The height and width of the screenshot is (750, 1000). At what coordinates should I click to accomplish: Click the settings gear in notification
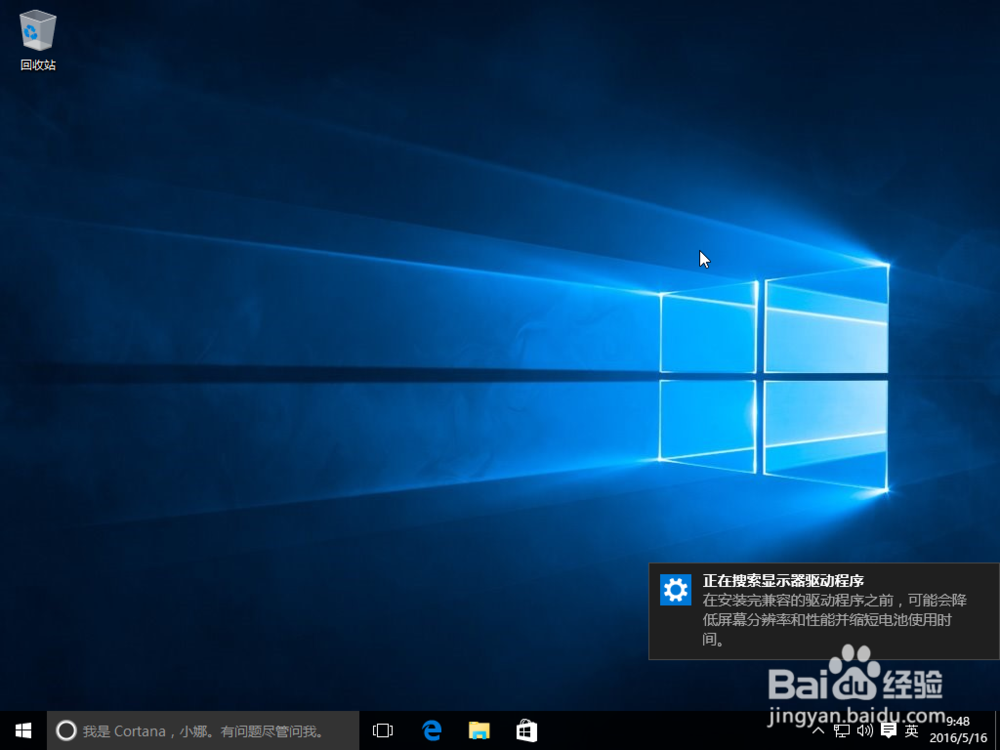[x=675, y=590]
